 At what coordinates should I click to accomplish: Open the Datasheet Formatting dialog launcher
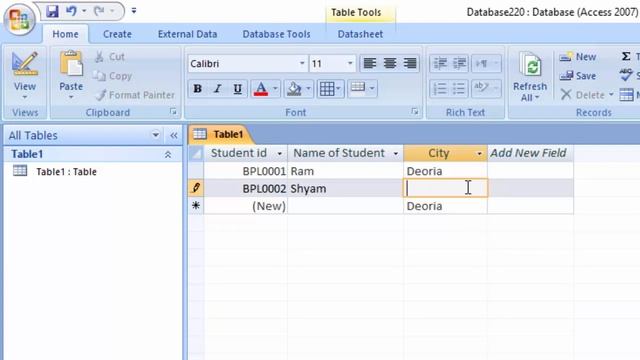coord(415,111)
